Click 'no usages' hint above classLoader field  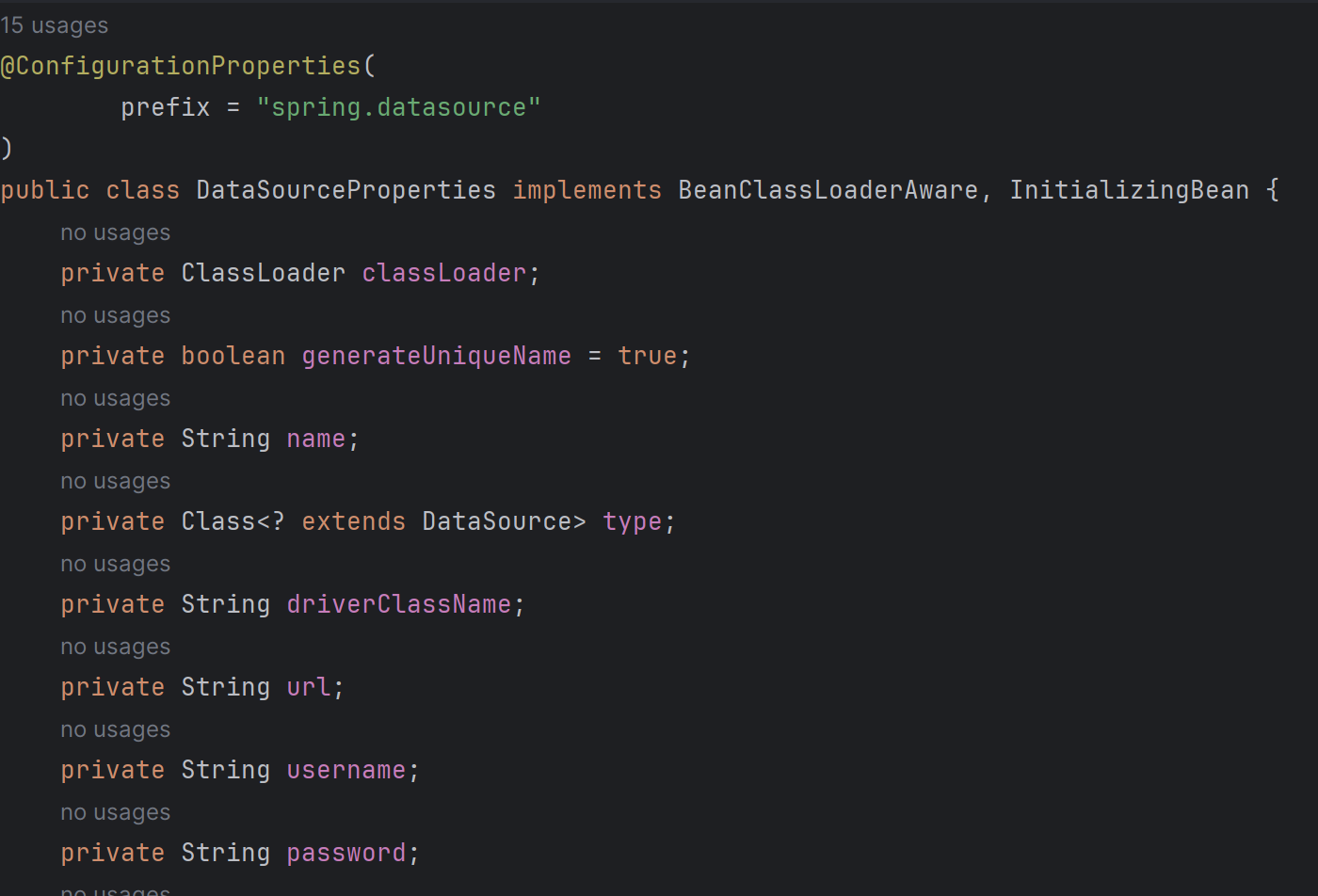116,232
